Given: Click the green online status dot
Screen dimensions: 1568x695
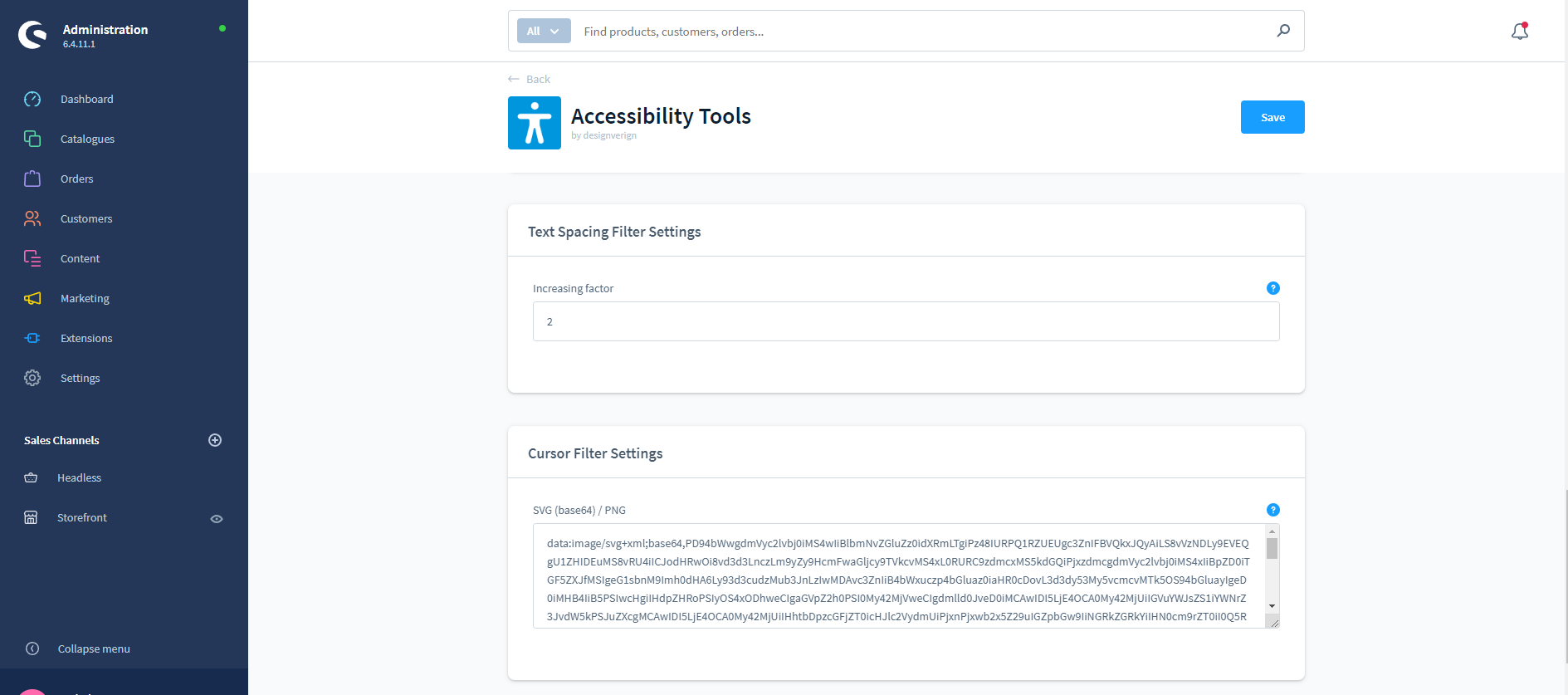Looking at the screenshot, I should pyautogui.click(x=222, y=28).
